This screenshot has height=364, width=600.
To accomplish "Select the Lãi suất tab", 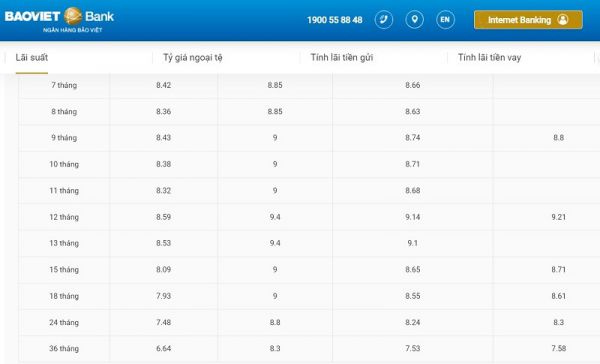I will 32,57.
